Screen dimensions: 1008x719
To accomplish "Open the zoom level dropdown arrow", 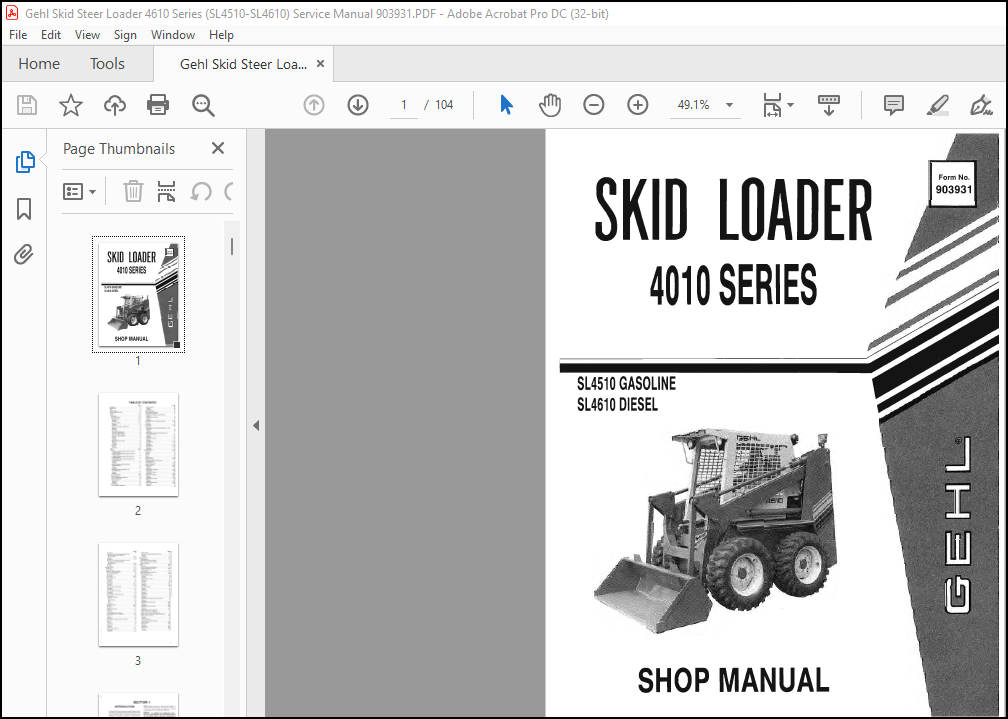I will [730, 105].
